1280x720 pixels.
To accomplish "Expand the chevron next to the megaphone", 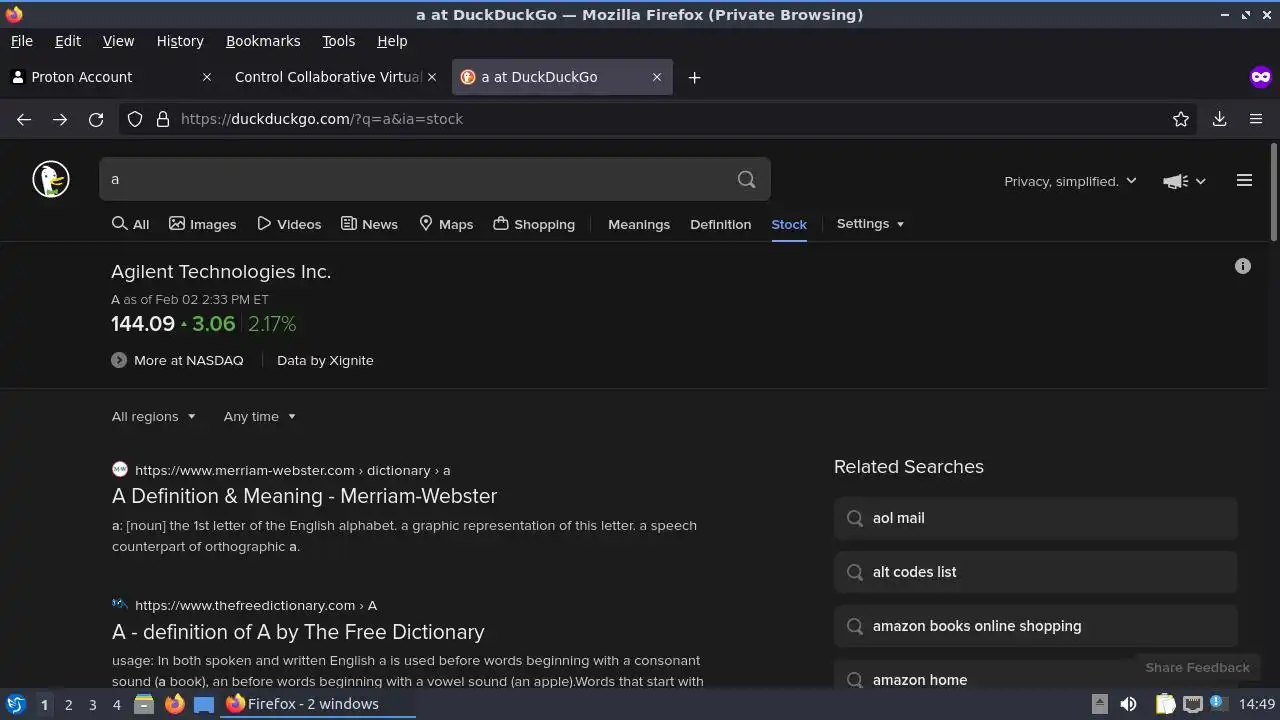I will point(1200,181).
